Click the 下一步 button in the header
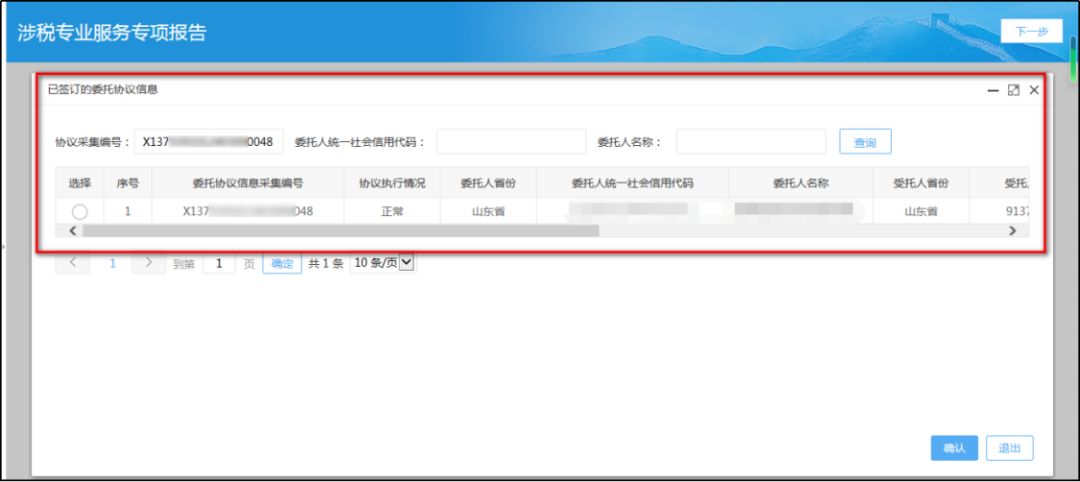 [1031, 32]
